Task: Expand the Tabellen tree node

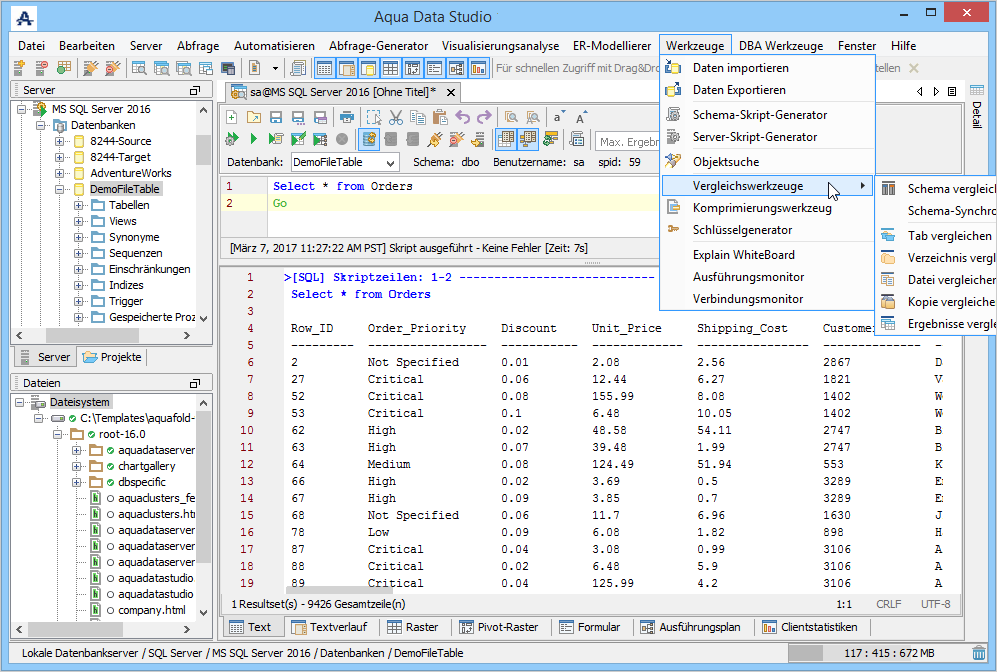Action: 79,205
